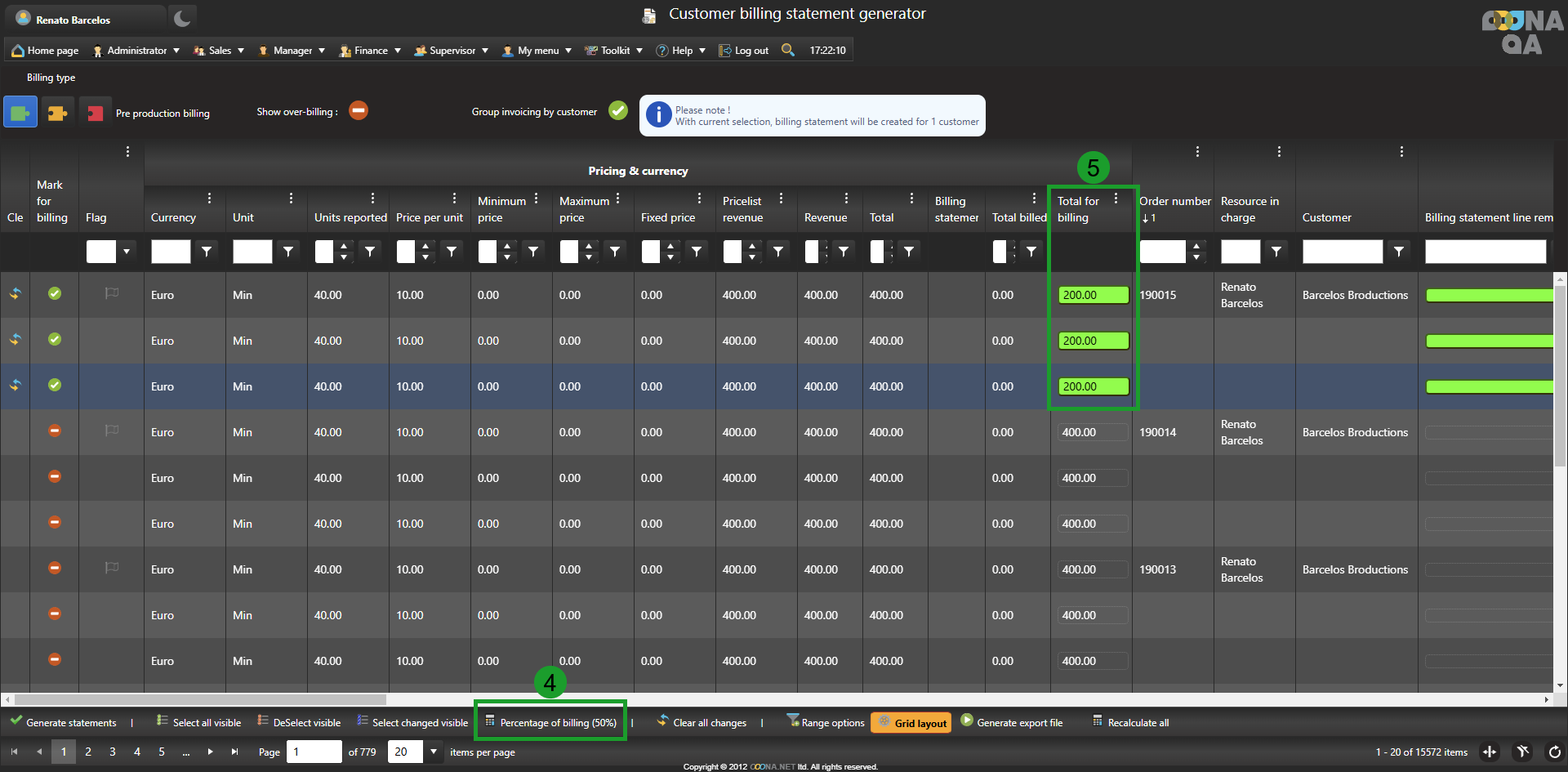Screen dimensions: 1568x772
Task: Toggle dark mode moon icon
Action: pyautogui.click(x=182, y=18)
